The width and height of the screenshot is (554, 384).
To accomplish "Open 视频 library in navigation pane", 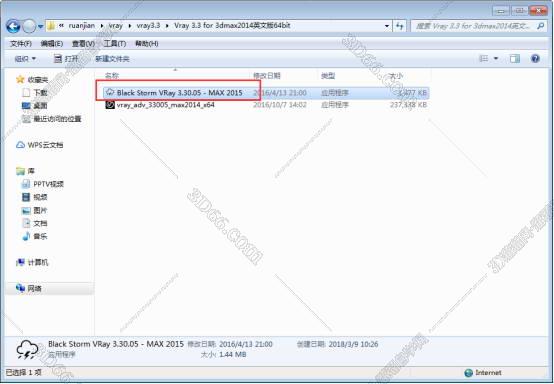I will 40,197.
